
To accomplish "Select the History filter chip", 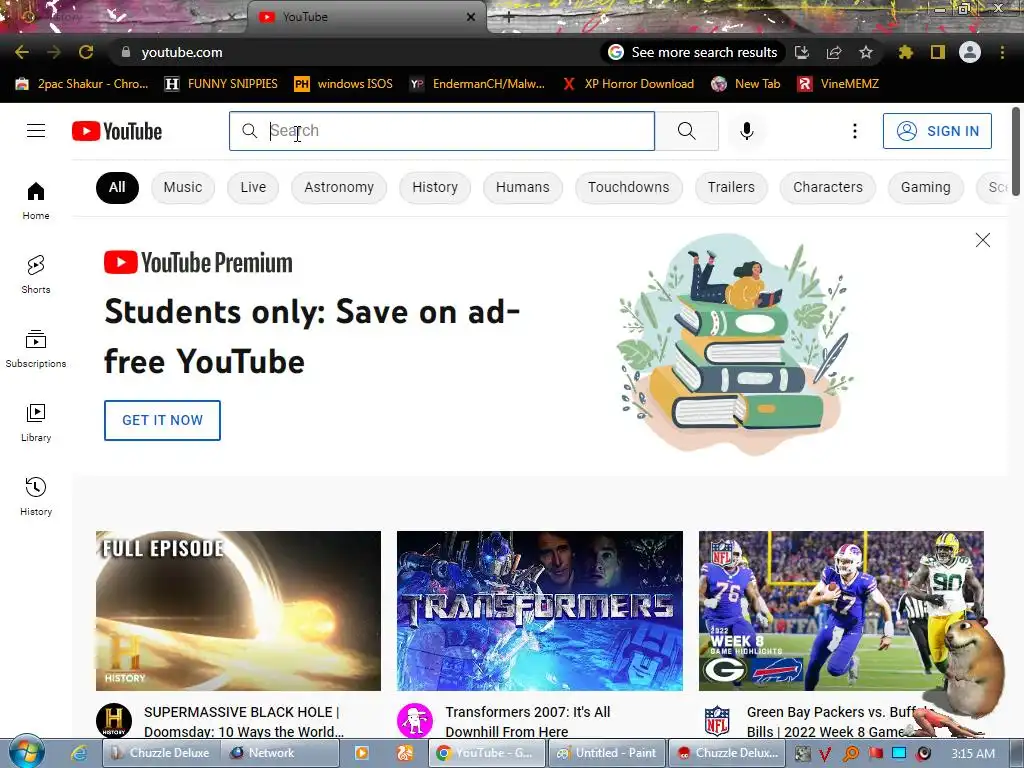I will [x=435, y=187].
